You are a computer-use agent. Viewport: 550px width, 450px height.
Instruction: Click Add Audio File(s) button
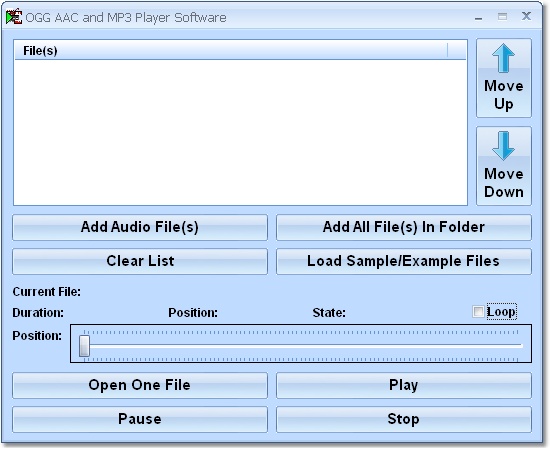(140, 227)
